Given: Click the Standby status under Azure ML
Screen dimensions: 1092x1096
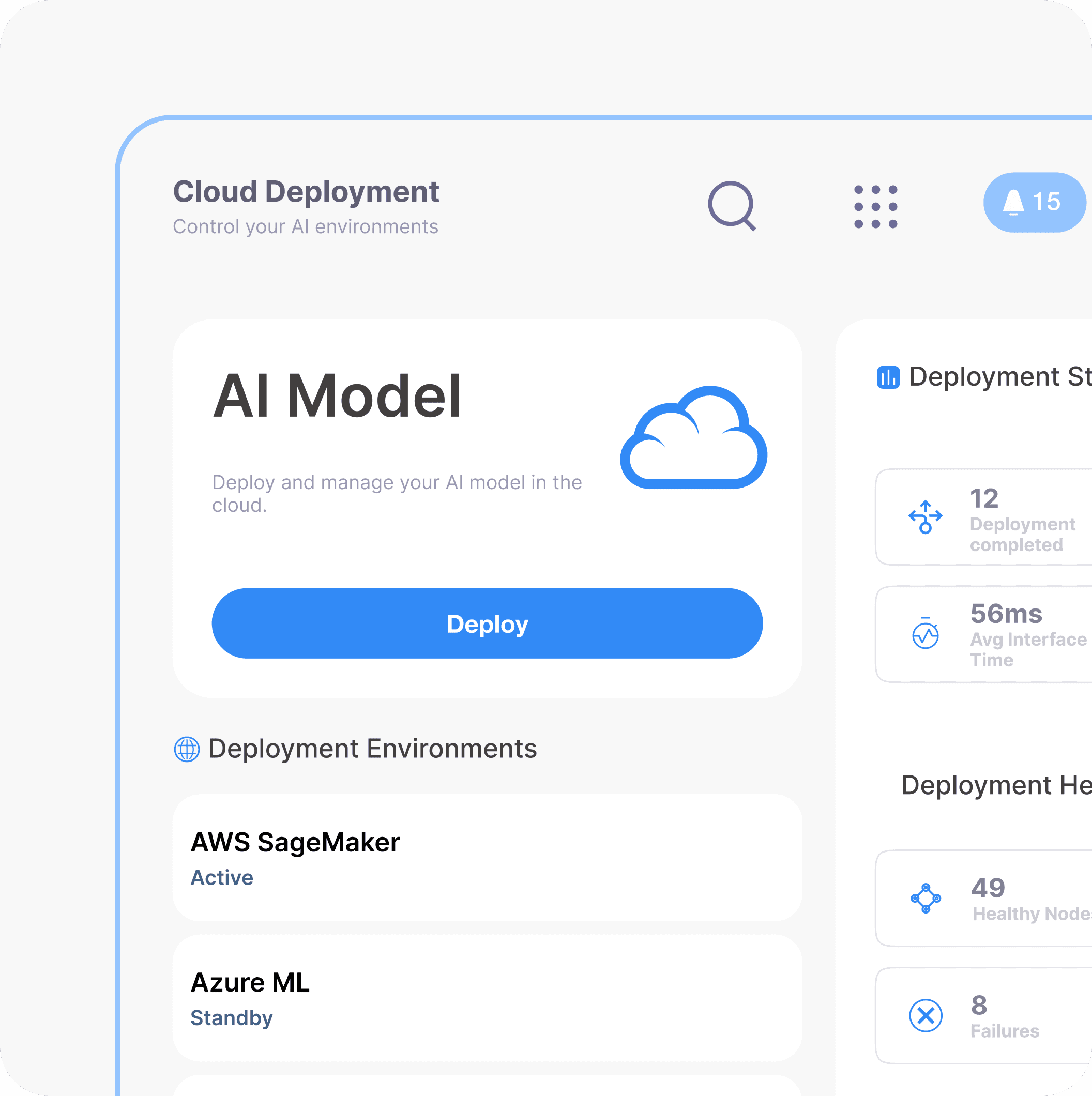Looking at the screenshot, I should (232, 1018).
